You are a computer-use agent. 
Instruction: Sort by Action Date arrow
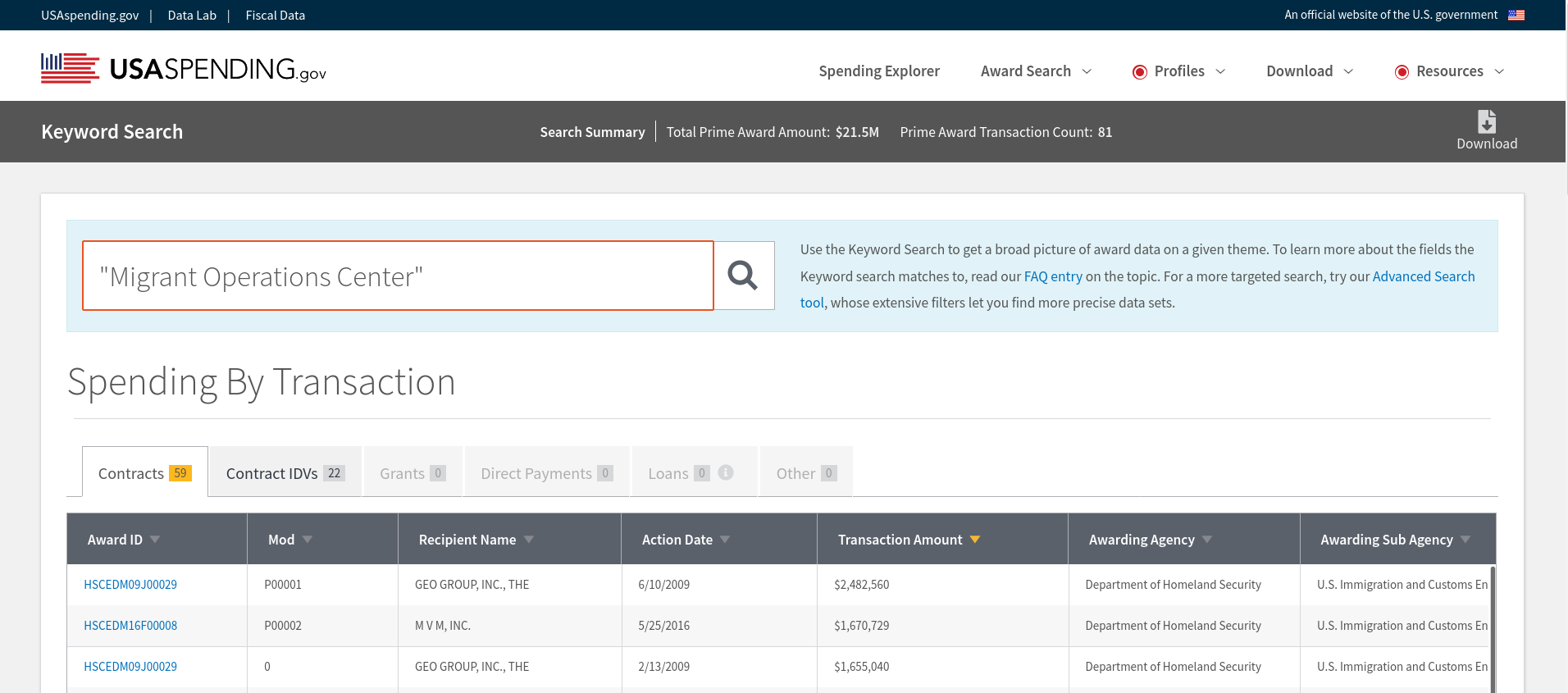pyautogui.click(x=725, y=540)
